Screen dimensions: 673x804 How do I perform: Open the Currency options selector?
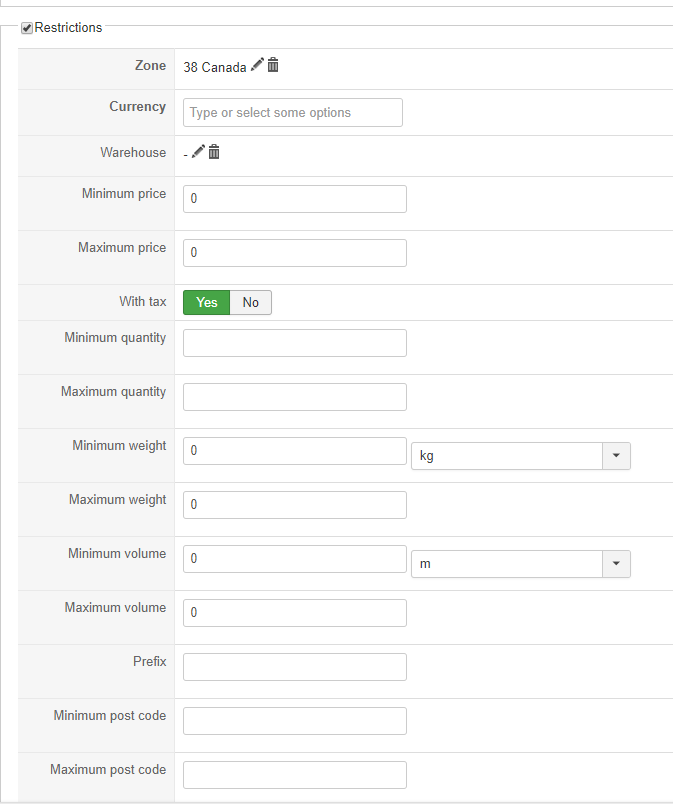[293, 113]
